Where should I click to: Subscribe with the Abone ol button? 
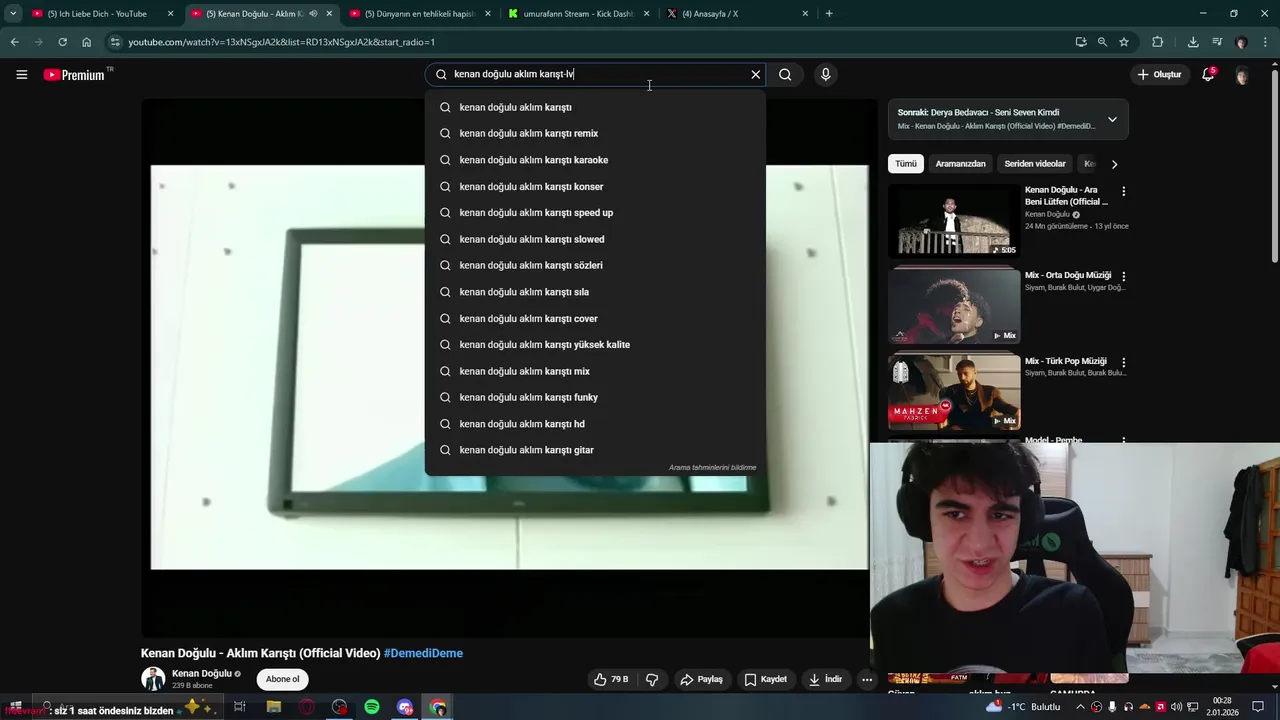(282, 679)
